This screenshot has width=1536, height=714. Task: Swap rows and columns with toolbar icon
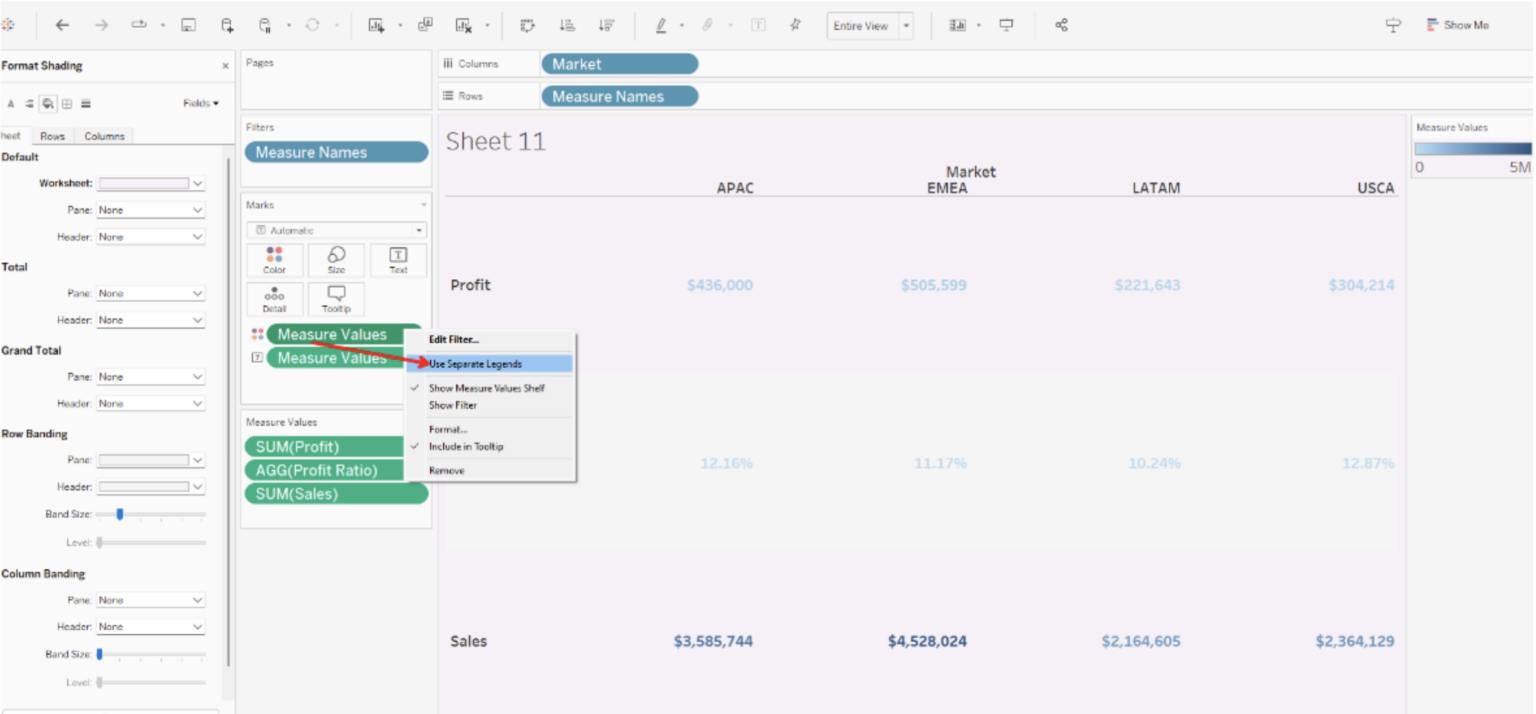pyautogui.click(x=527, y=25)
